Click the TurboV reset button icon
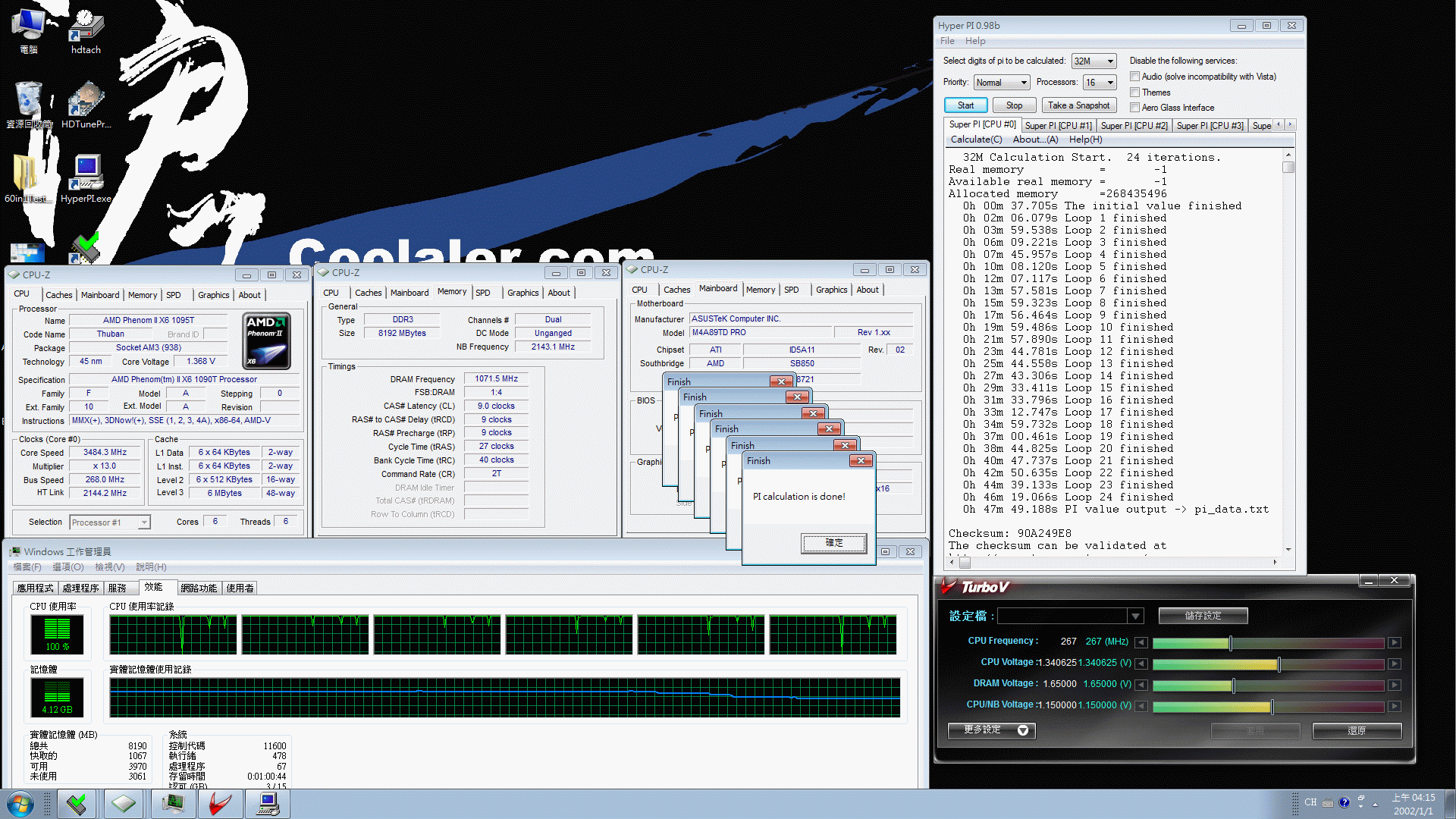This screenshot has width=1456, height=819. (1357, 729)
